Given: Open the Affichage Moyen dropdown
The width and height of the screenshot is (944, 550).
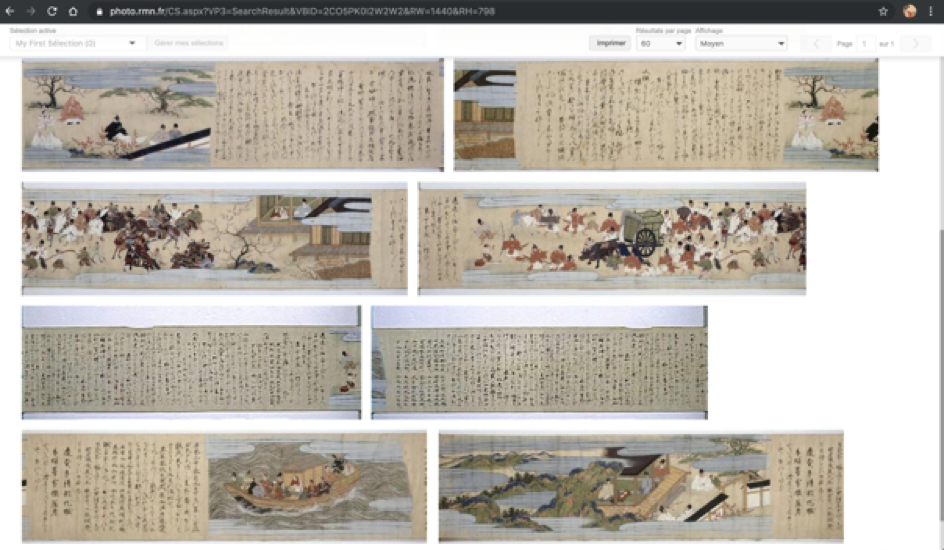Looking at the screenshot, I should pos(740,44).
